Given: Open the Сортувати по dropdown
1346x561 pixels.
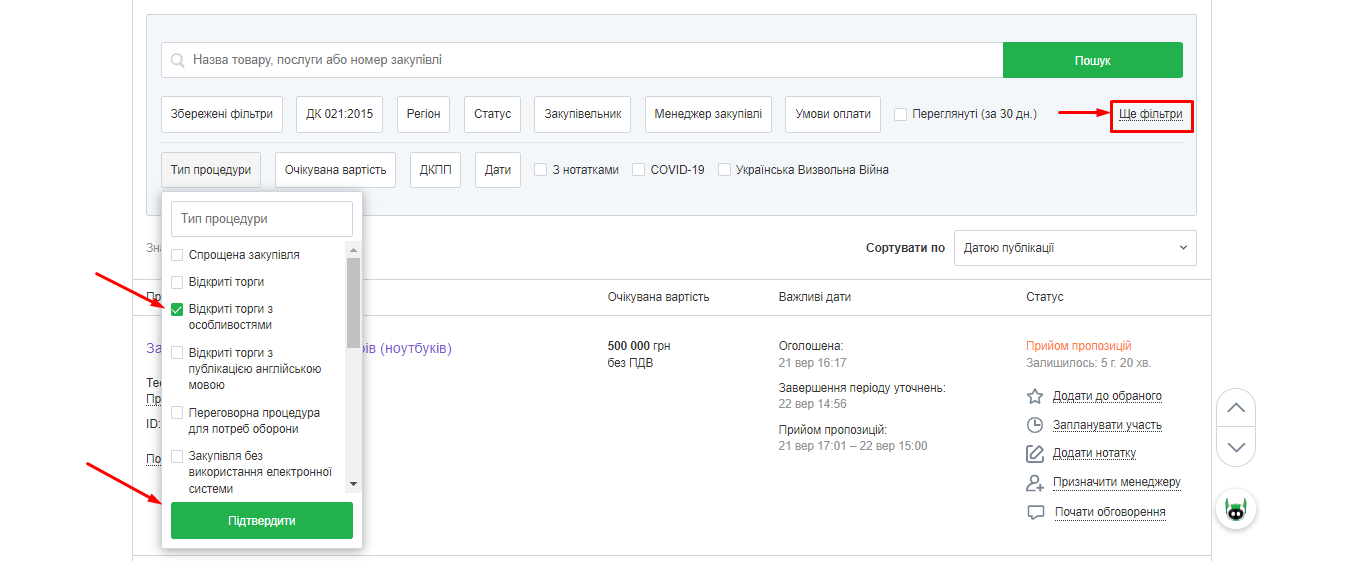Looking at the screenshot, I should click(1075, 248).
